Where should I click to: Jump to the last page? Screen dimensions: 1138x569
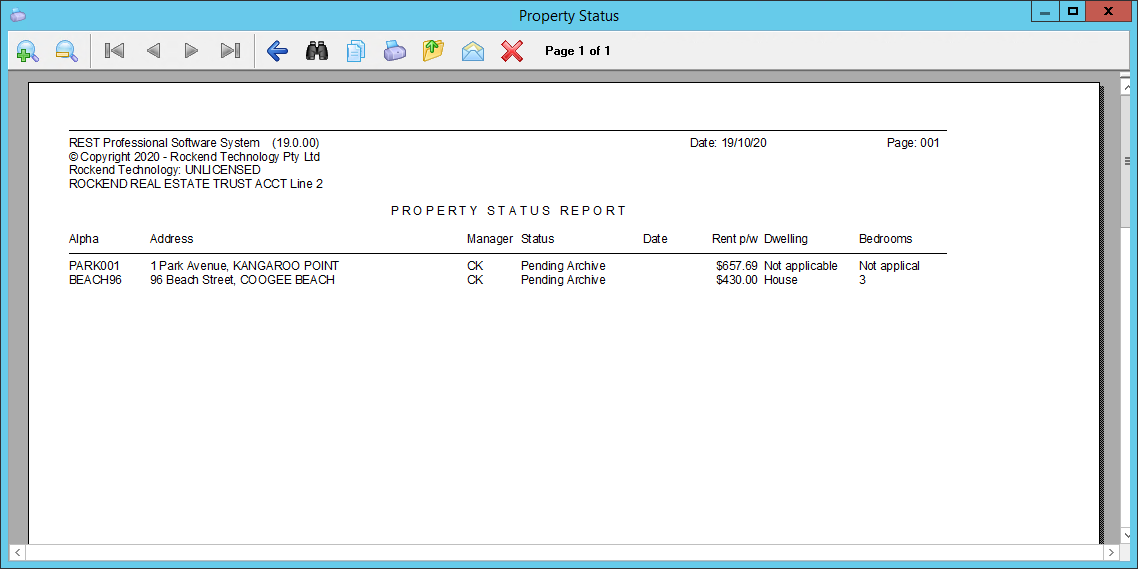[x=231, y=51]
